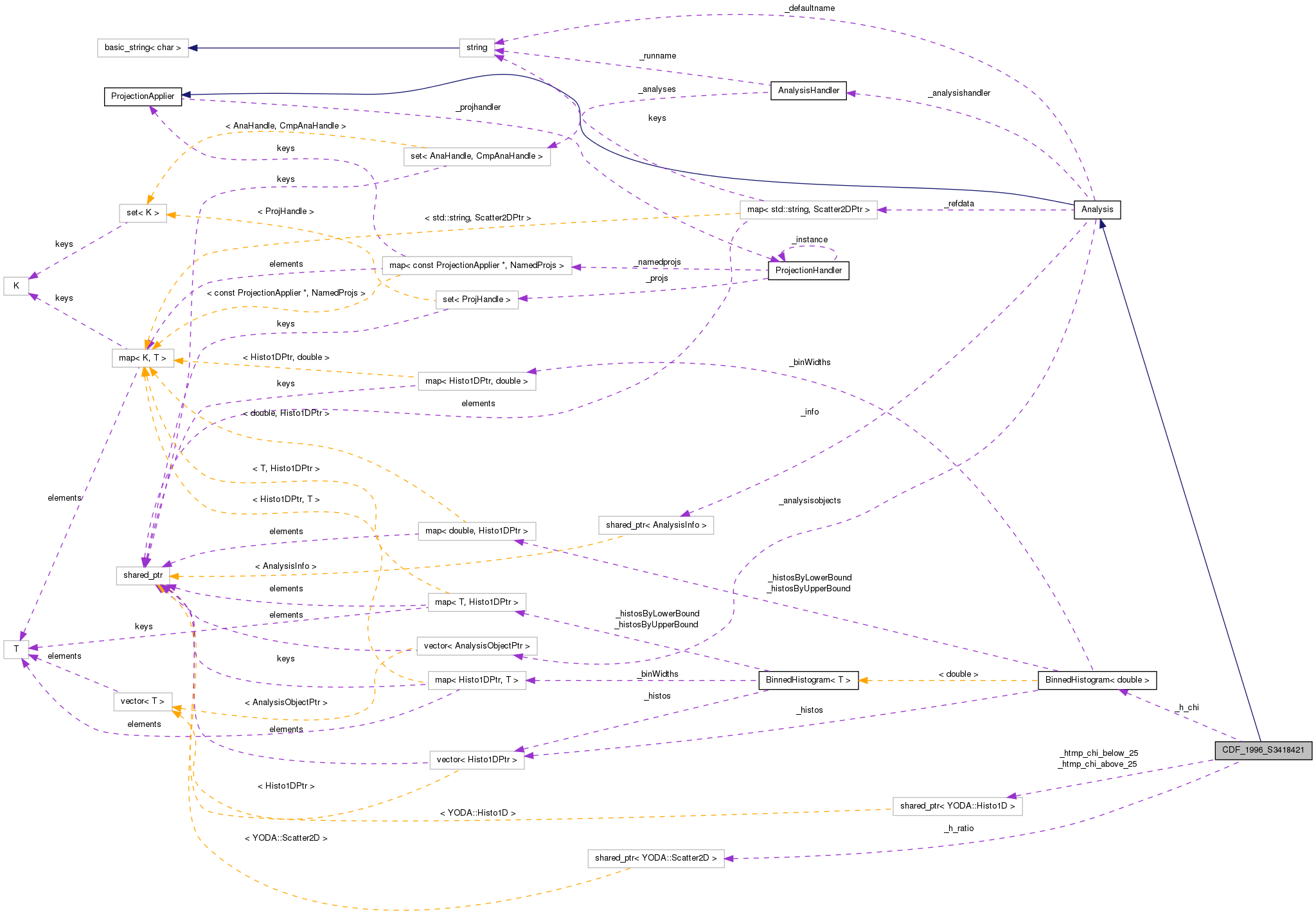The image size is (1316, 914).
Task: Click shared_ptr< AnalysisInfo > node
Action: 656,525
